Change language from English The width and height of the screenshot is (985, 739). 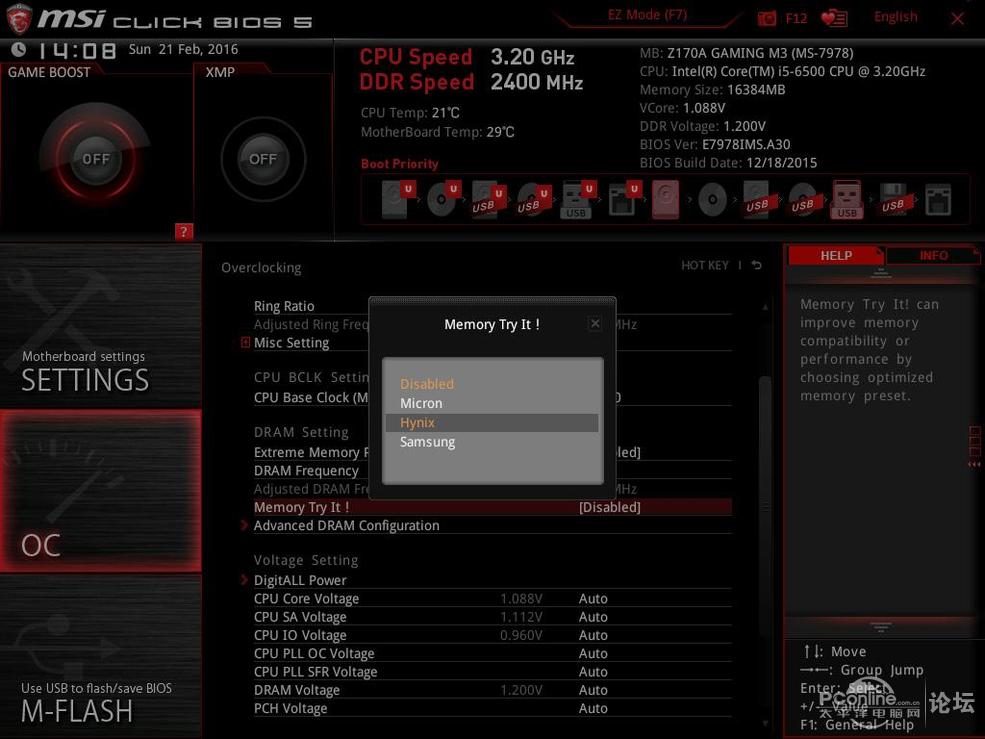(x=895, y=17)
